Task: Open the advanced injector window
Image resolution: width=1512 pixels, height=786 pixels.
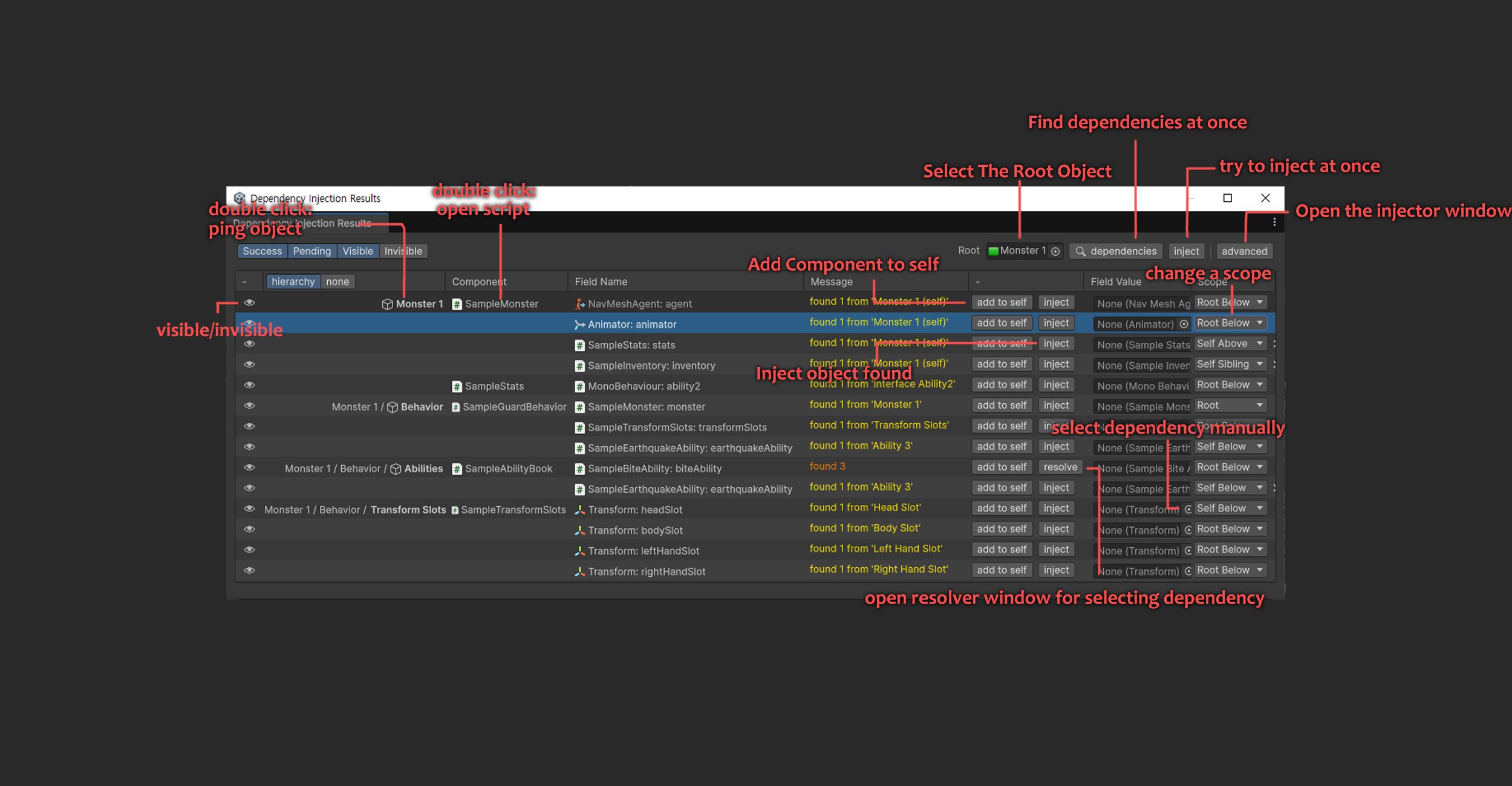Action: click(1243, 252)
